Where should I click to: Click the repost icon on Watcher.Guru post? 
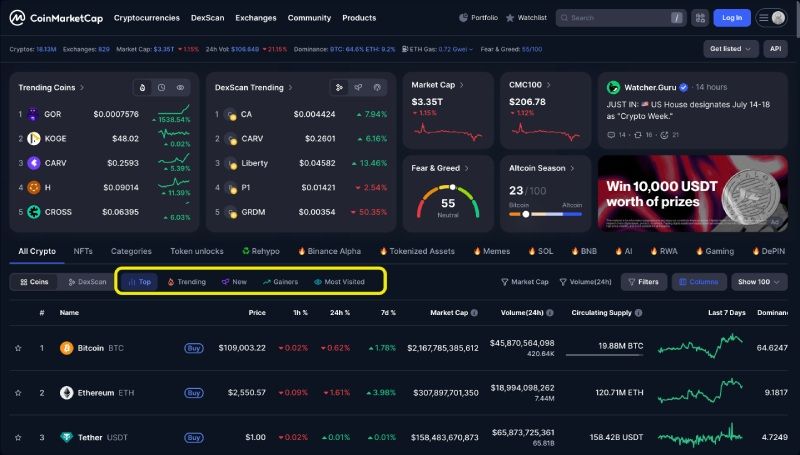click(638, 135)
